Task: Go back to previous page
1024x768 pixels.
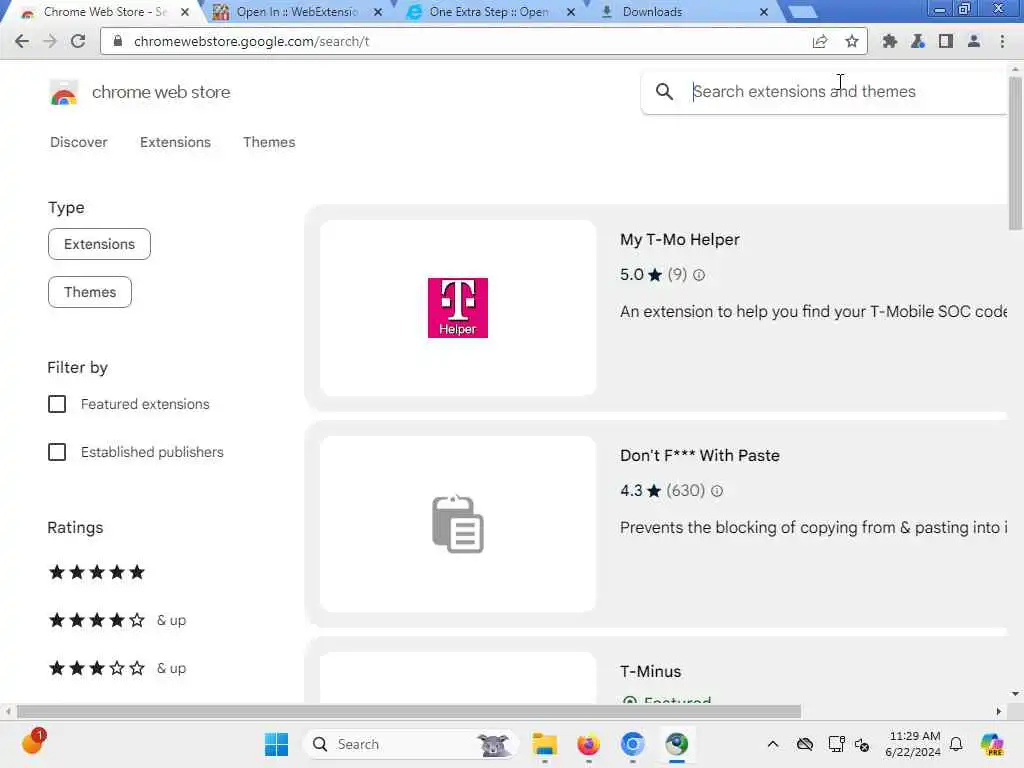Action: click(22, 41)
